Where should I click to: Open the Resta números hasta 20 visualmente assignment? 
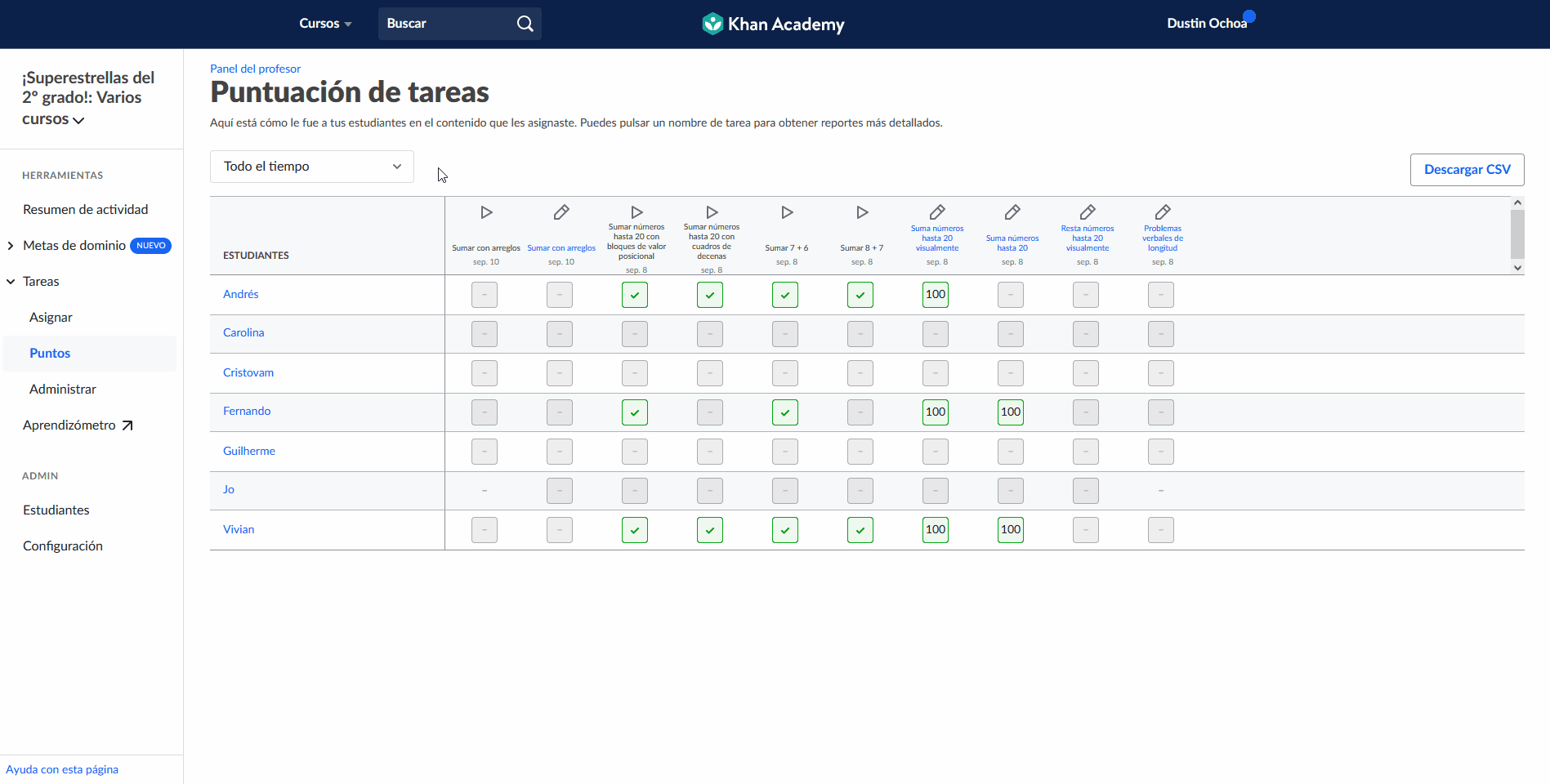[x=1088, y=238]
